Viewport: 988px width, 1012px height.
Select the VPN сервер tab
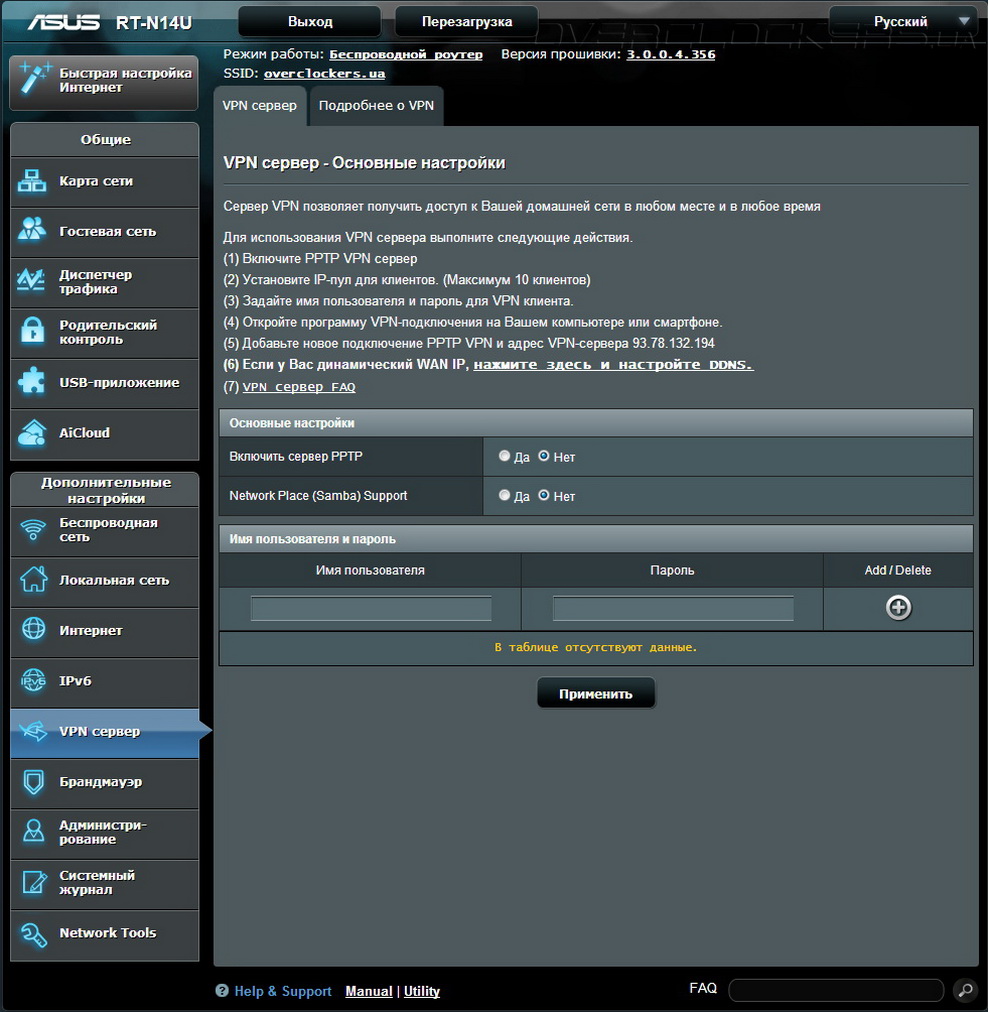point(259,105)
